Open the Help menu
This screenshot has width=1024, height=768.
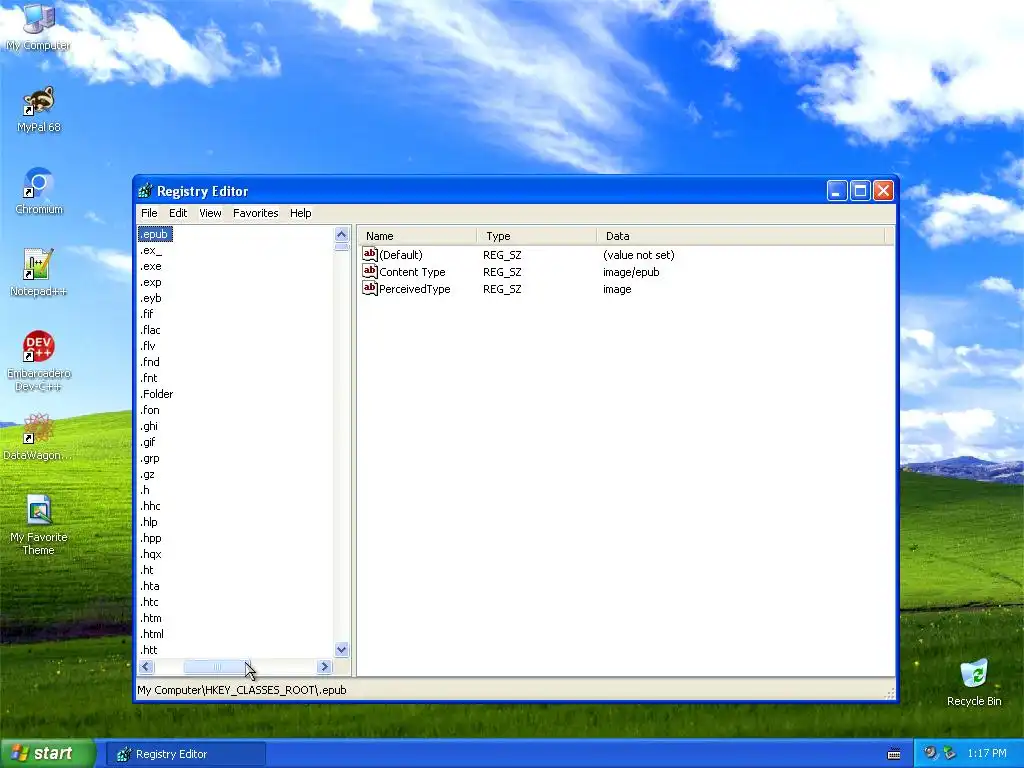[x=300, y=213]
